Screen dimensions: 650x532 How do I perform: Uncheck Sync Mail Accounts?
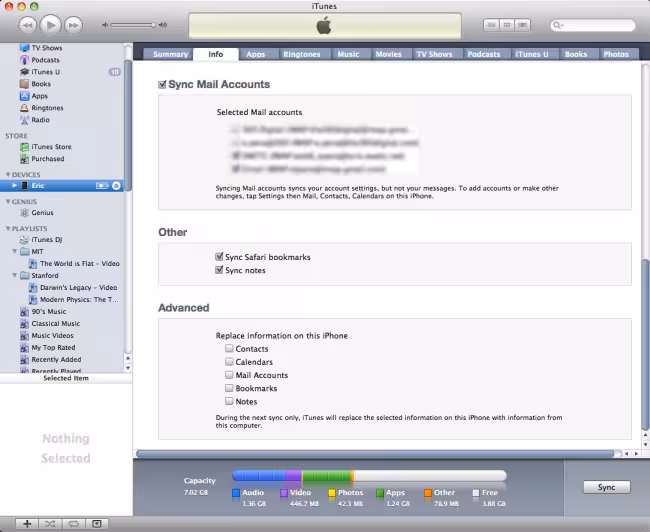(x=162, y=85)
